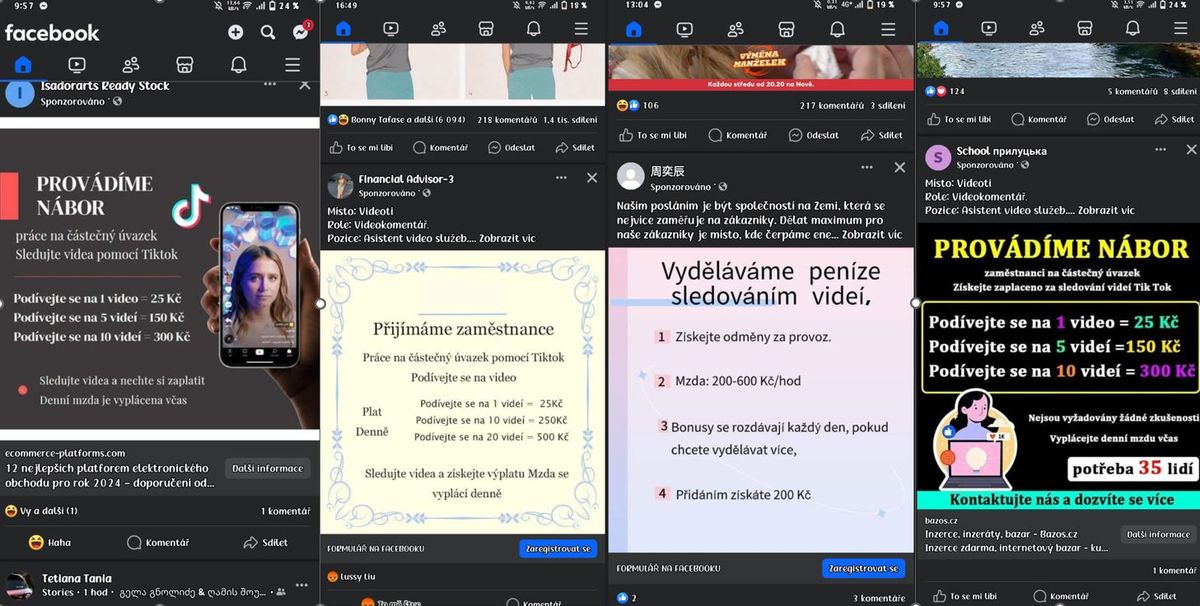1200x606 pixels.
Task: Open Video icon in Financial Advisor-3 screenshot
Action: pos(390,29)
